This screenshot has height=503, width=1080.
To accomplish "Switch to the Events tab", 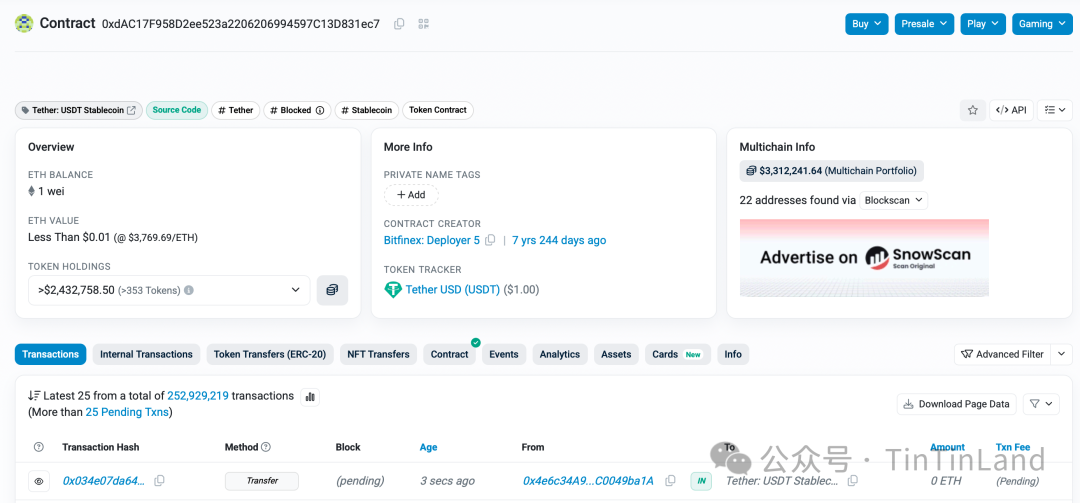I will point(504,354).
